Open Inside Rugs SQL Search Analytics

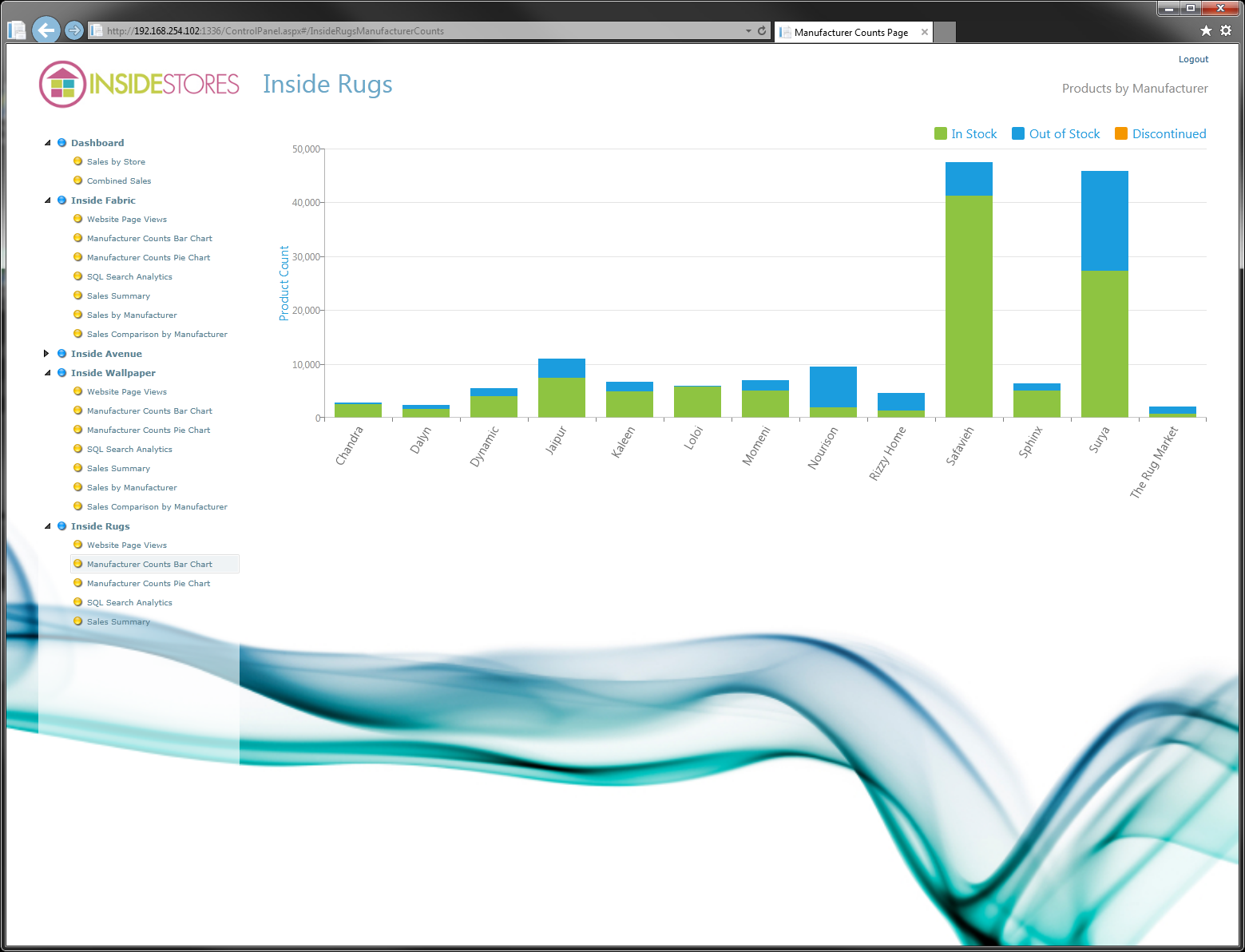(129, 603)
